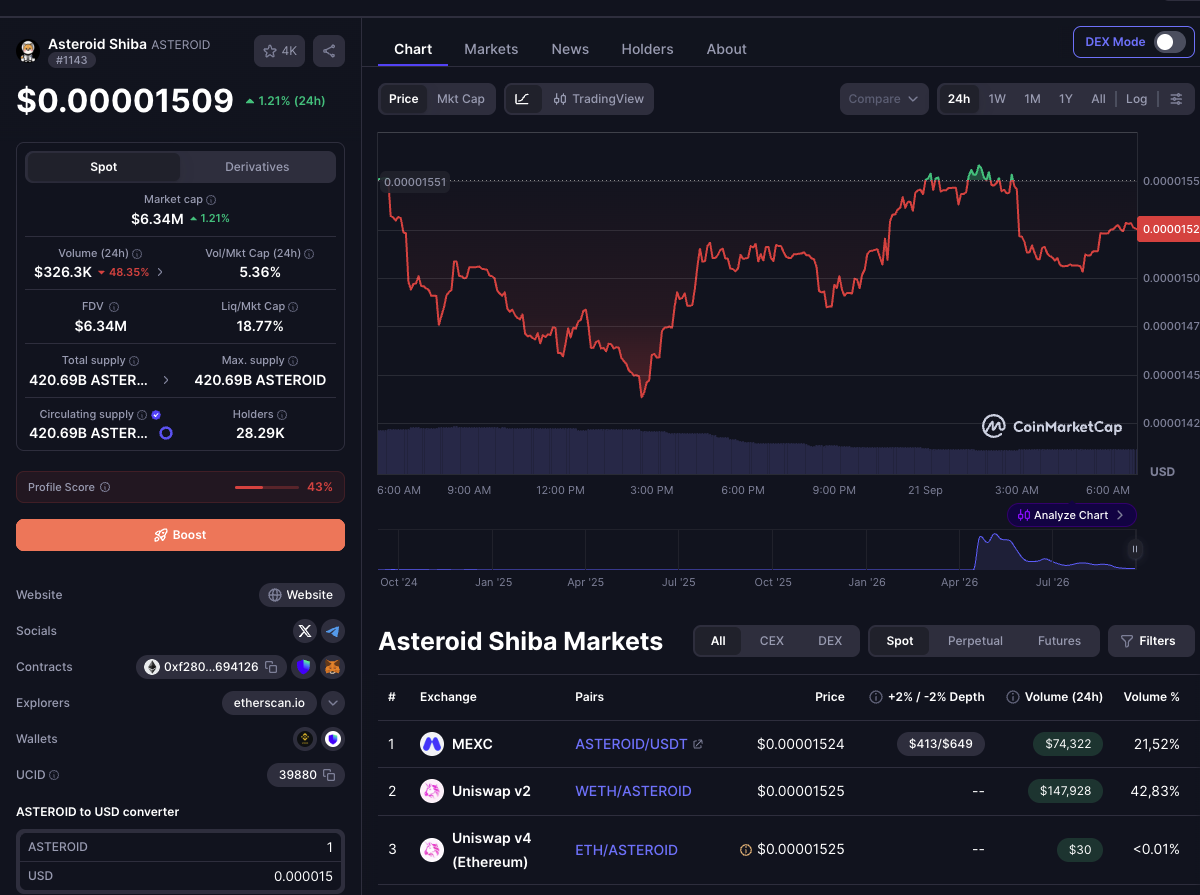Image resolution: width=1200 pixels, height=895 pixels.
Task: Expand Volume (24h) details chevron
Action: click(x=161, y=272)
